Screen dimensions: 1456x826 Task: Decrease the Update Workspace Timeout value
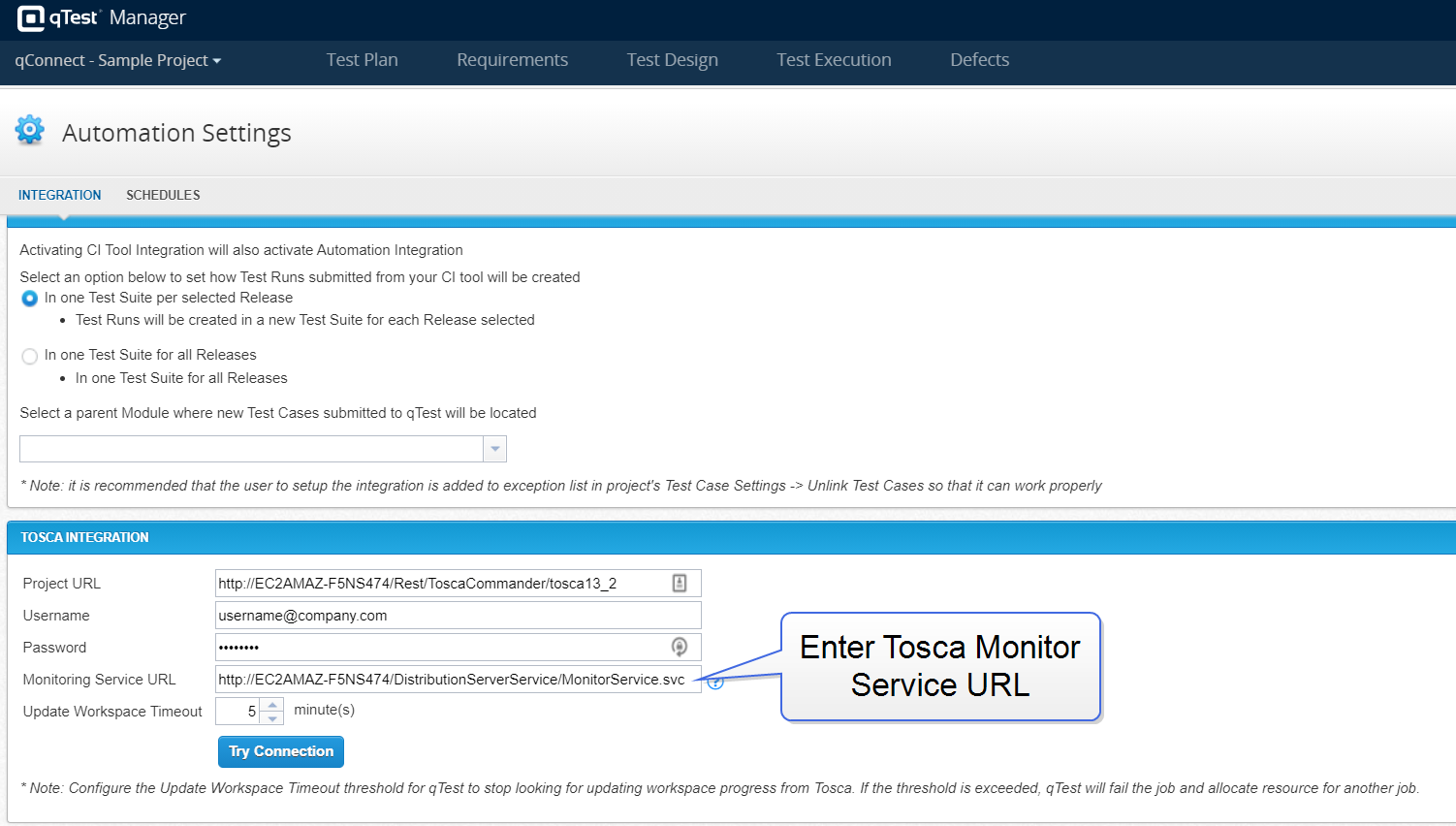click(273, 718)
